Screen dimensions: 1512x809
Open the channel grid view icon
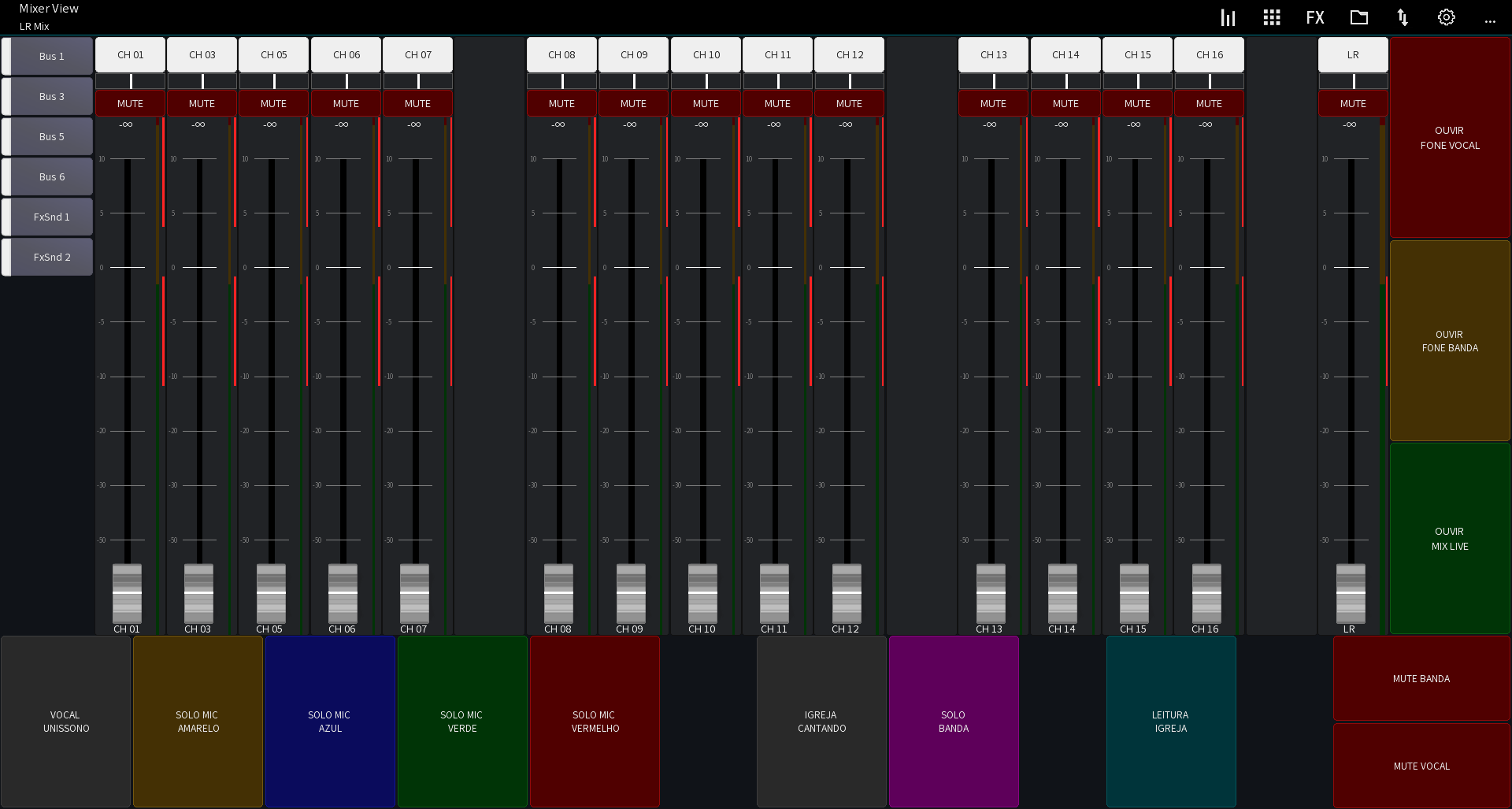[x=1271, y=17]
